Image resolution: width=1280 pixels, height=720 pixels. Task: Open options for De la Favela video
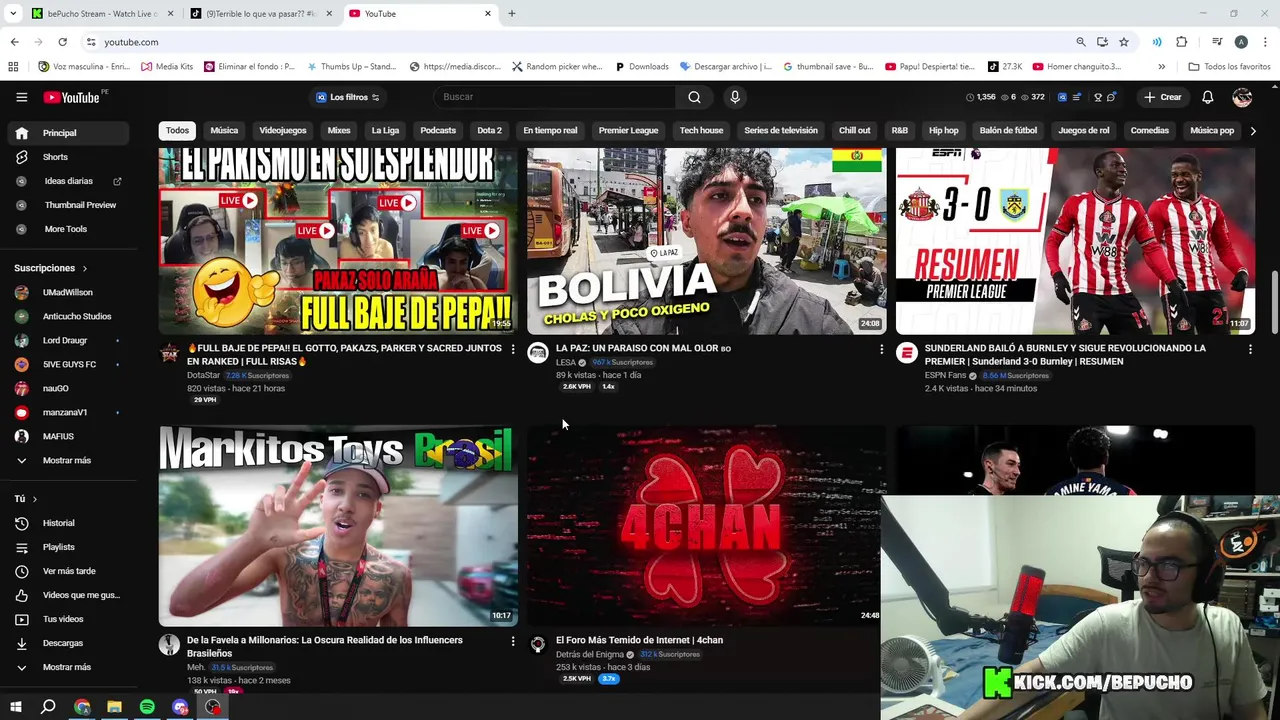click(x=513, y=641)
